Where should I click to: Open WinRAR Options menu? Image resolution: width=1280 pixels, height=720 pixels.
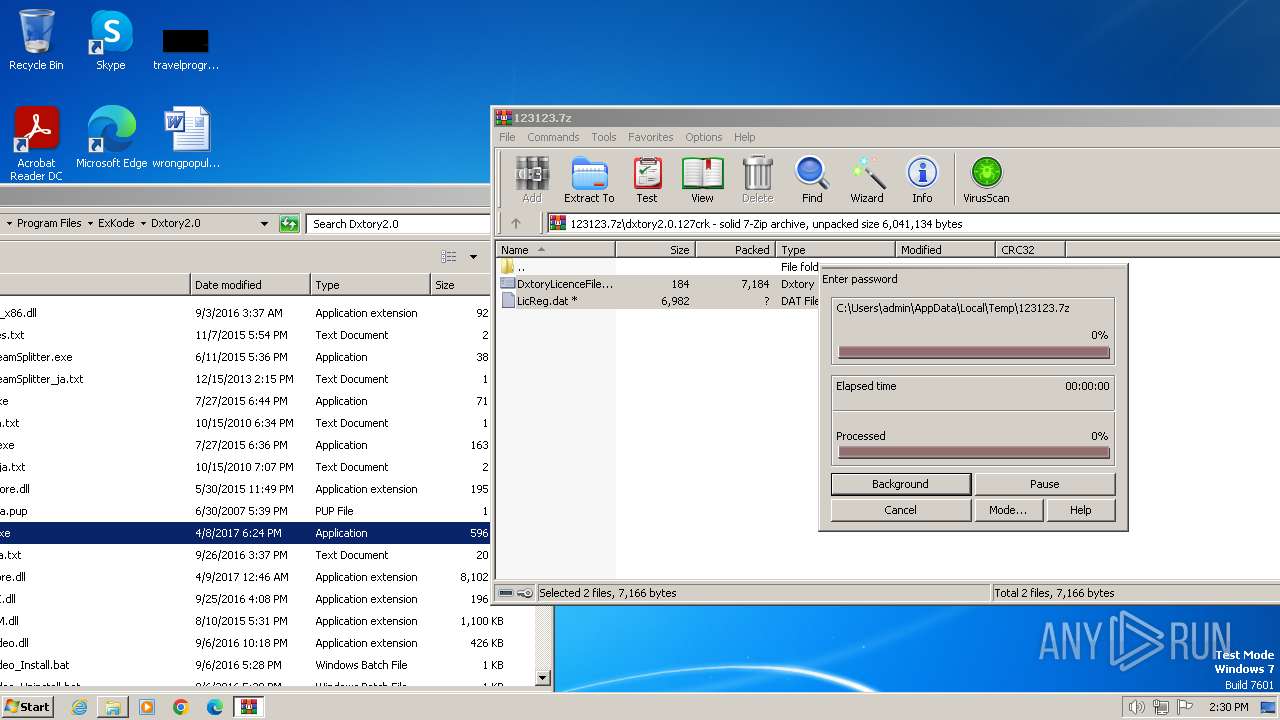tap(704, 137)
